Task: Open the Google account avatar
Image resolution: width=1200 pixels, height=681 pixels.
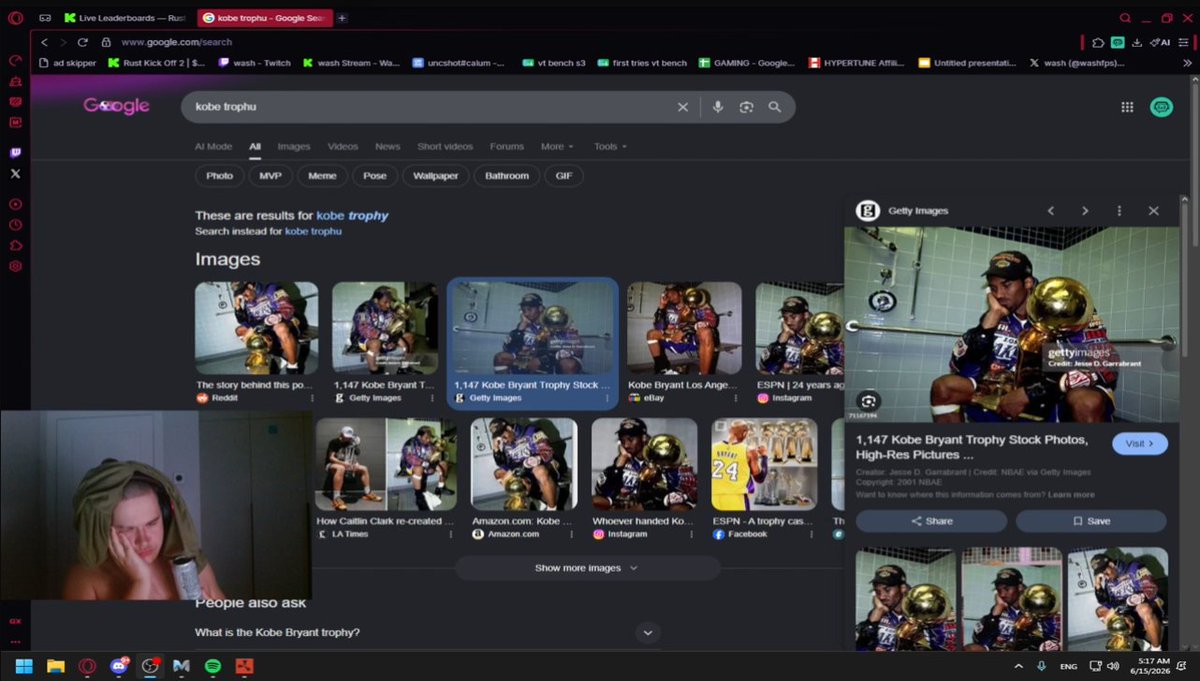Action: (x=1161, y=107)
